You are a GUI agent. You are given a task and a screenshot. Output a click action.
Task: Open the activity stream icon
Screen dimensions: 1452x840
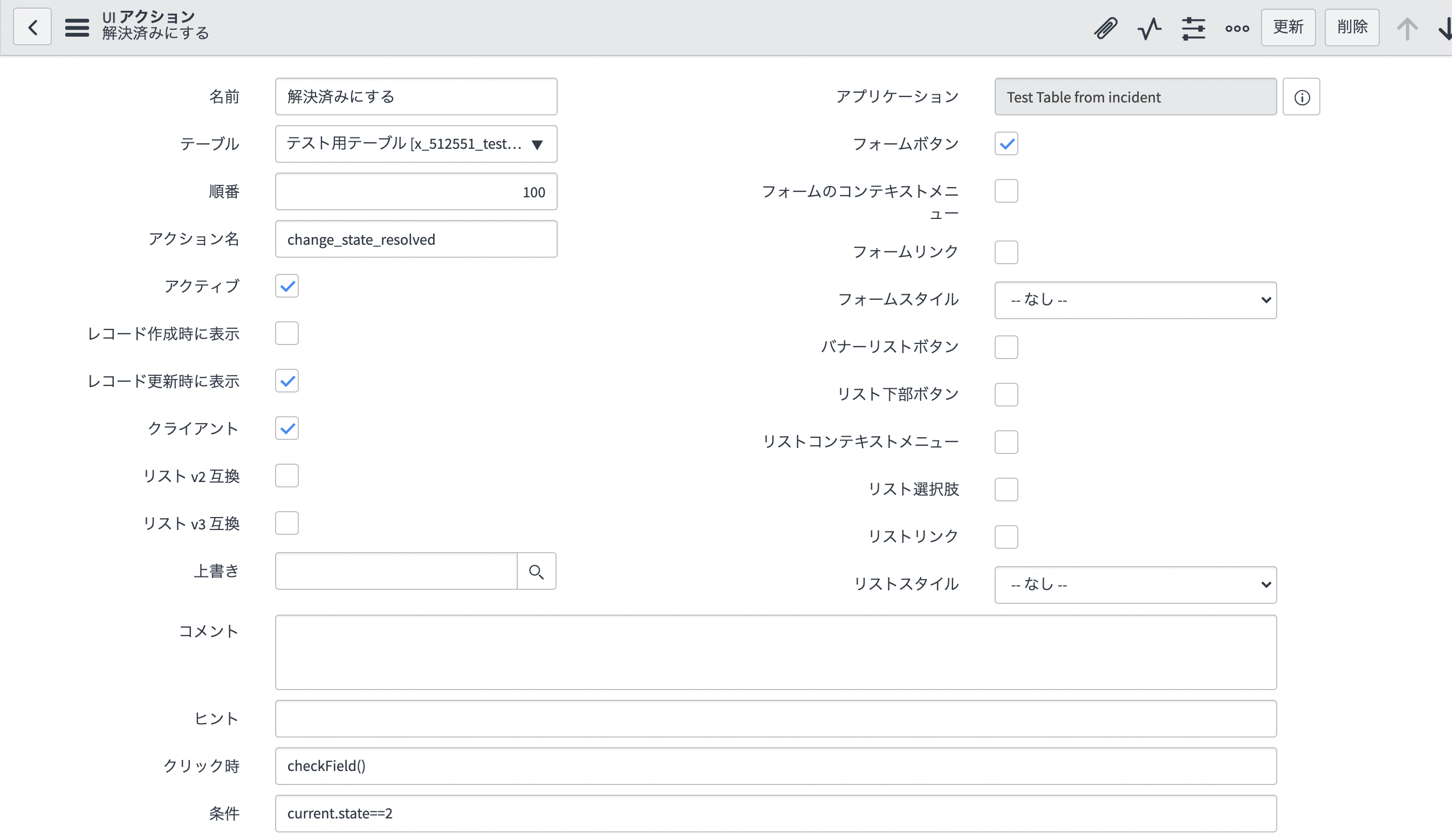(x=1149, y=27)
